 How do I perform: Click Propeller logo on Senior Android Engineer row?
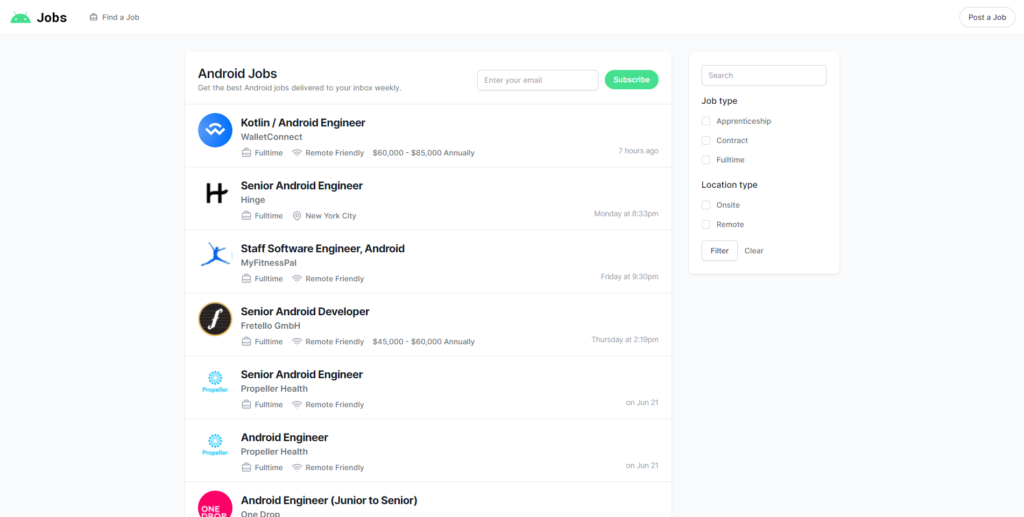tap(215, 382)
